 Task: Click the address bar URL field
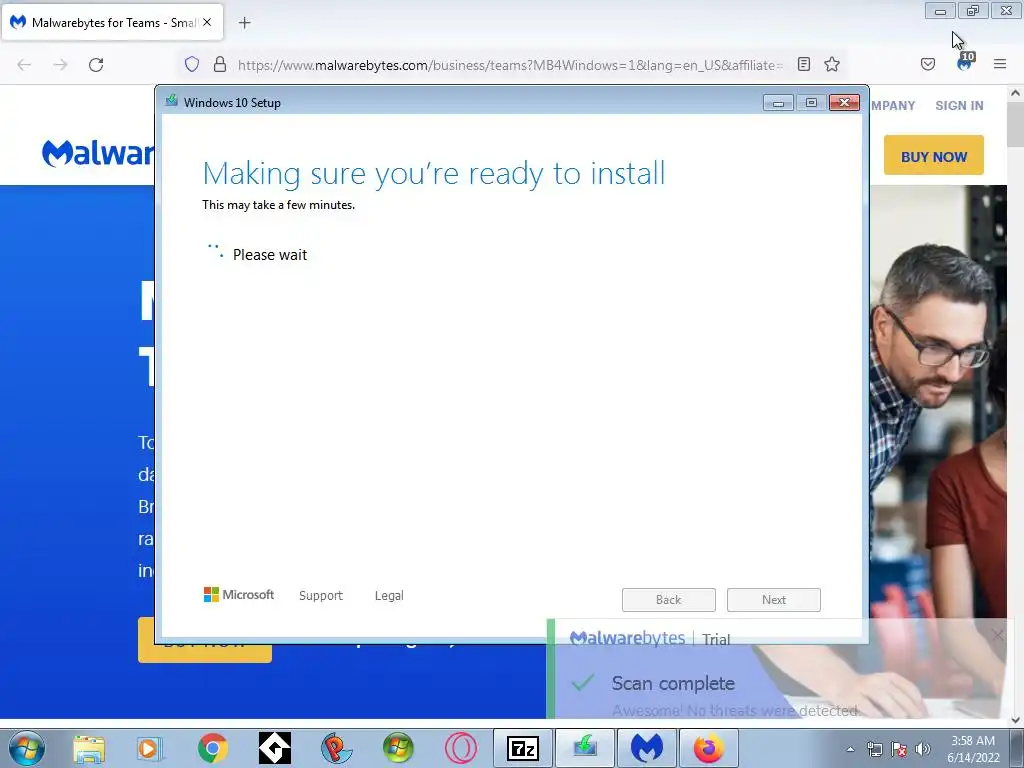[x=509, y=65]
